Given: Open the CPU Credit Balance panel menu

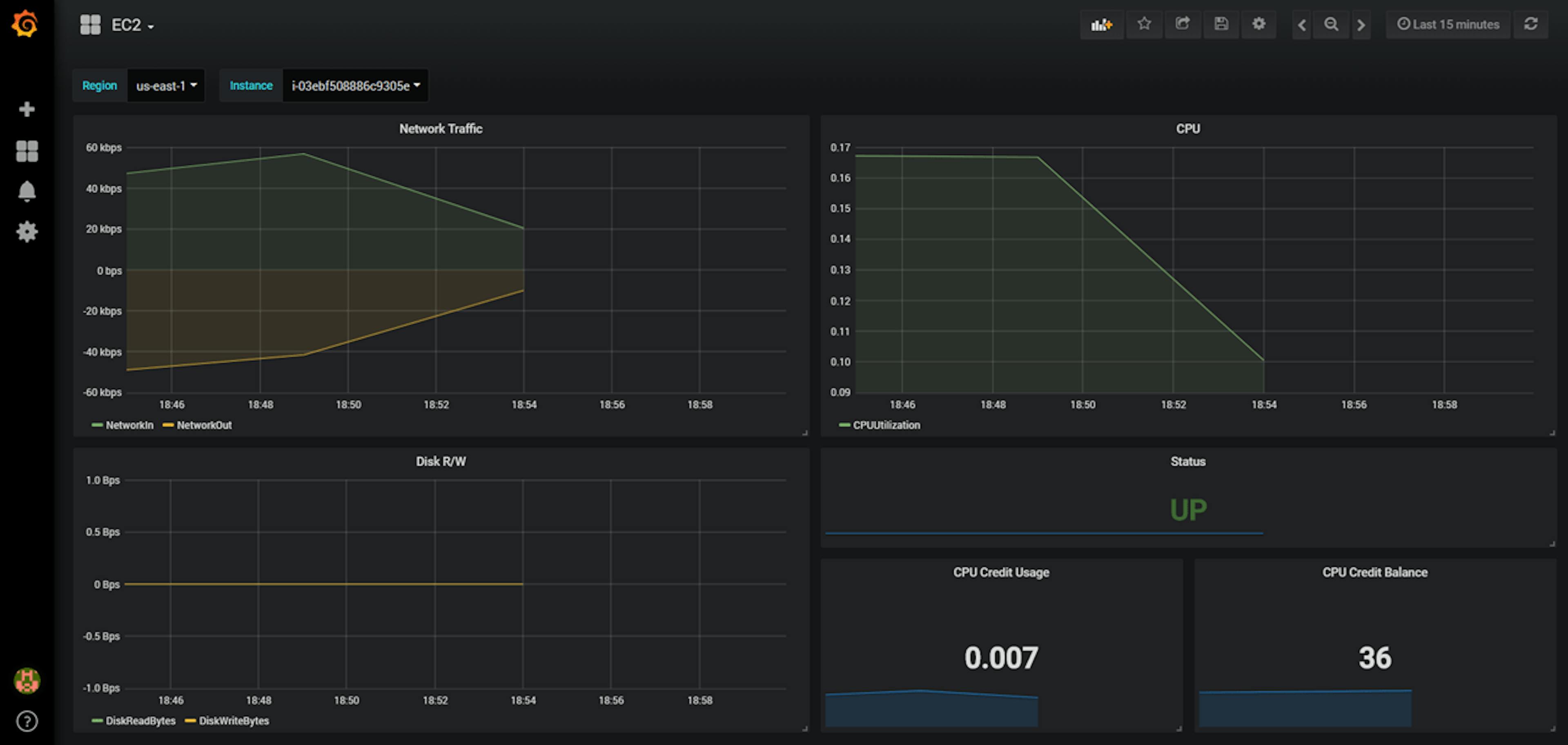Looking at the screenshot, I should point(1374,572).
